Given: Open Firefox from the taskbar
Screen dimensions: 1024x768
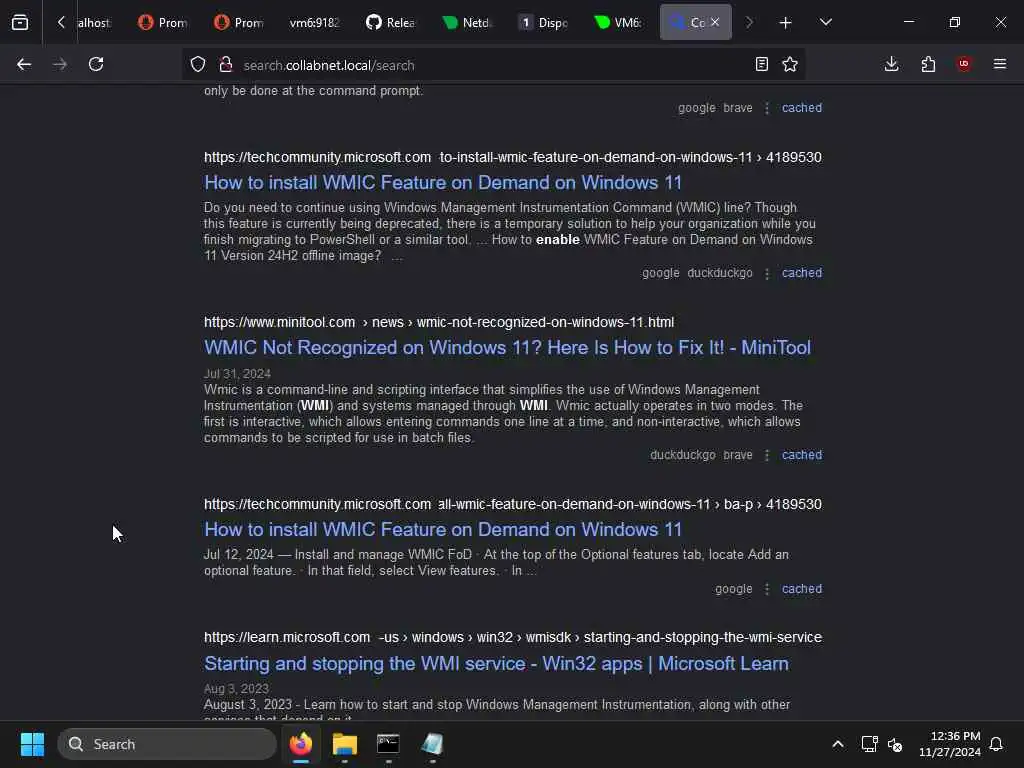Looking at the screenshot, I should click(301, 744).
